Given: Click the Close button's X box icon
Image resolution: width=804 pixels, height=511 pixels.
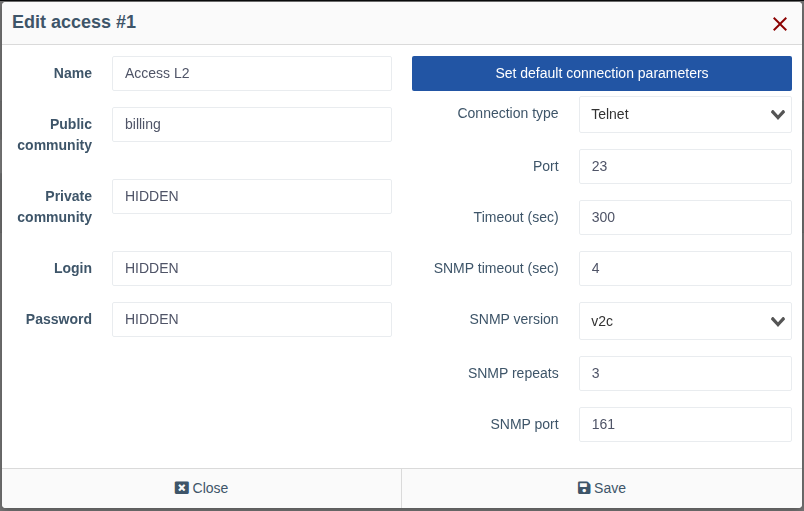Looking at the screenshot, I should click(x=182, y=487).
